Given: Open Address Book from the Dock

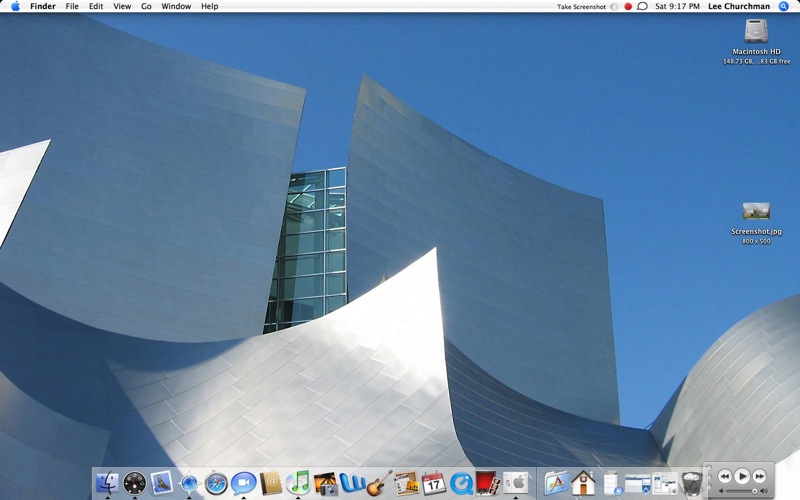Looking at the screenshot, I should tap(270, 484).
